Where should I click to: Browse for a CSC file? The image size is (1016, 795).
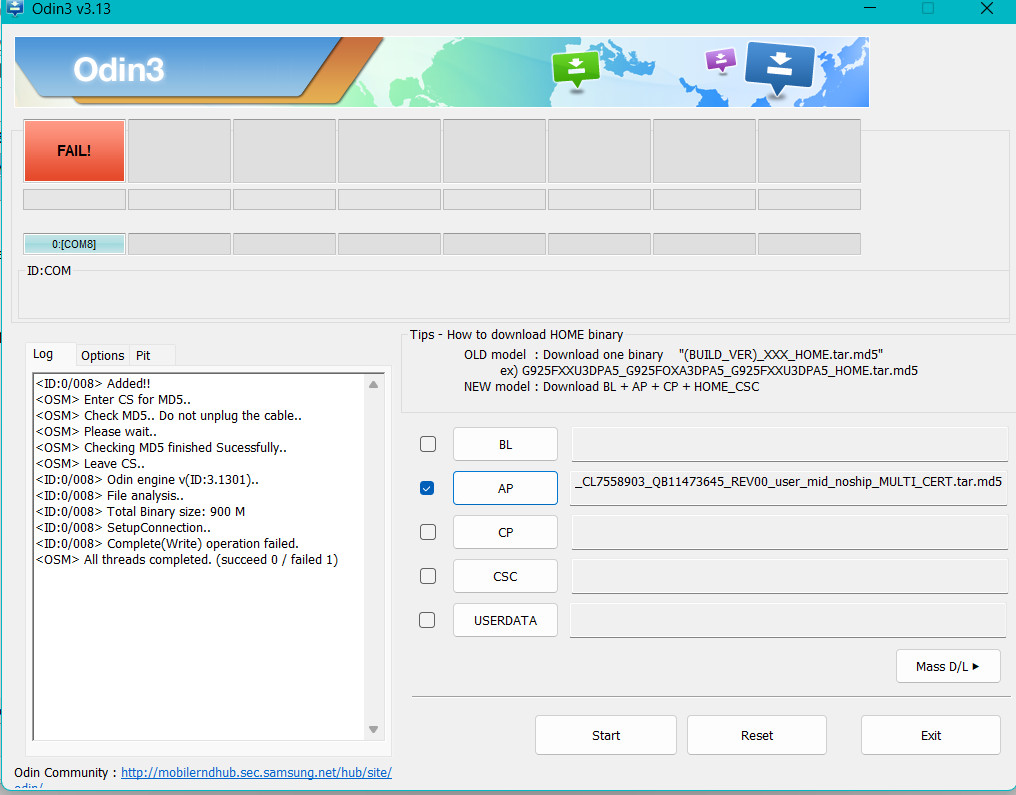point(505,576)
